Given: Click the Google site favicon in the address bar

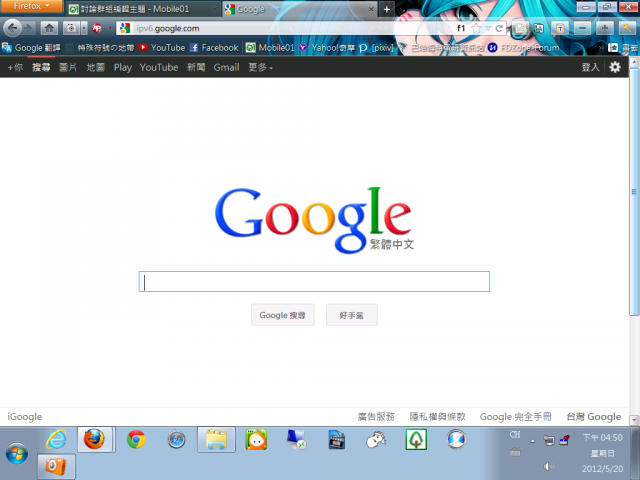Looking at the screenshot, I should click(x=125, y=28).
